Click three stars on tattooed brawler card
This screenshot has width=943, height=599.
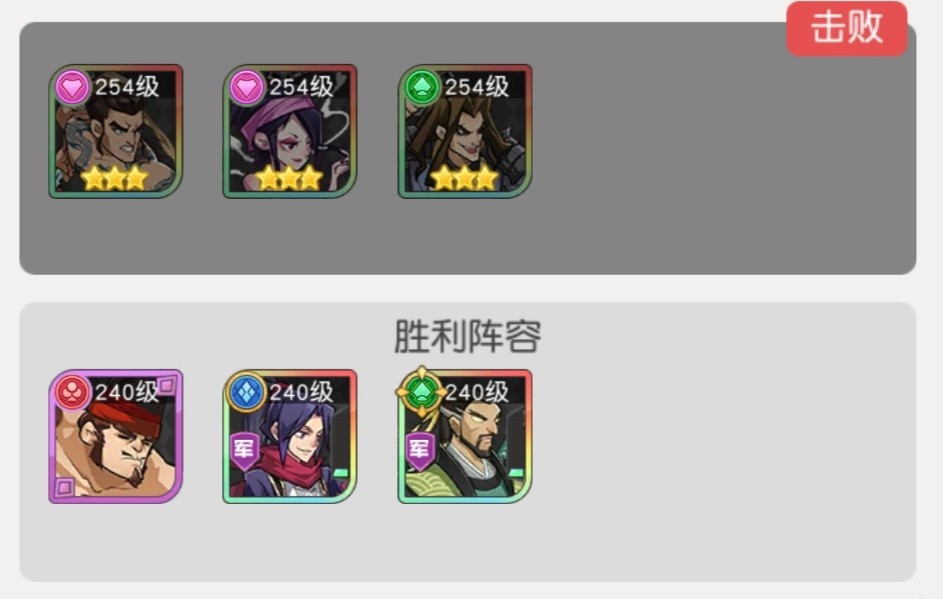(114, 178)
